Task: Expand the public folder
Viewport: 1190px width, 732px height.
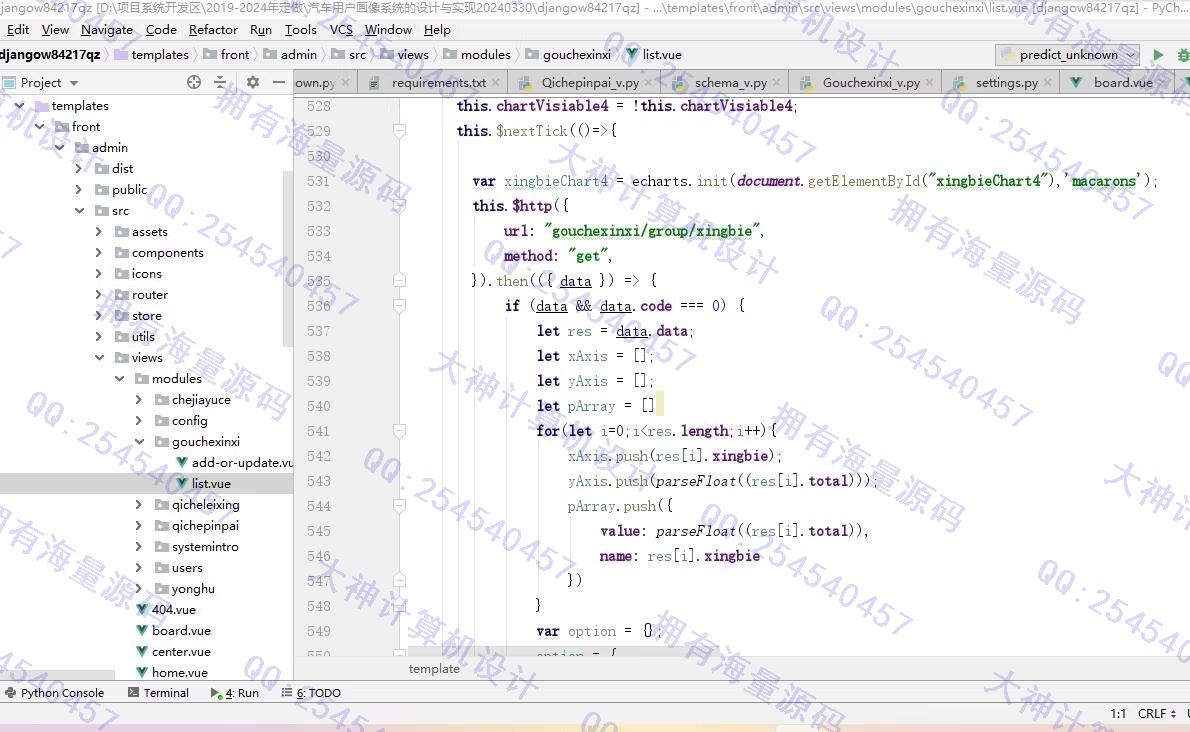Action: [79, 190]
